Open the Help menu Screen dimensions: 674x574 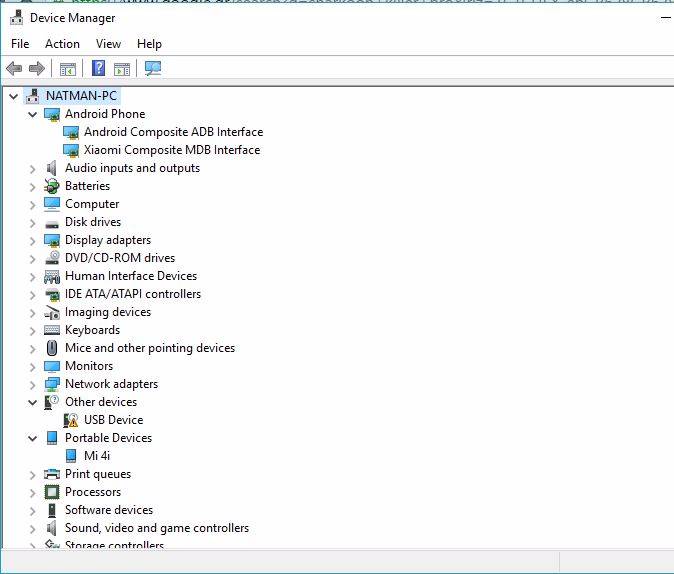pyautogui.click(x=150, y=44)
